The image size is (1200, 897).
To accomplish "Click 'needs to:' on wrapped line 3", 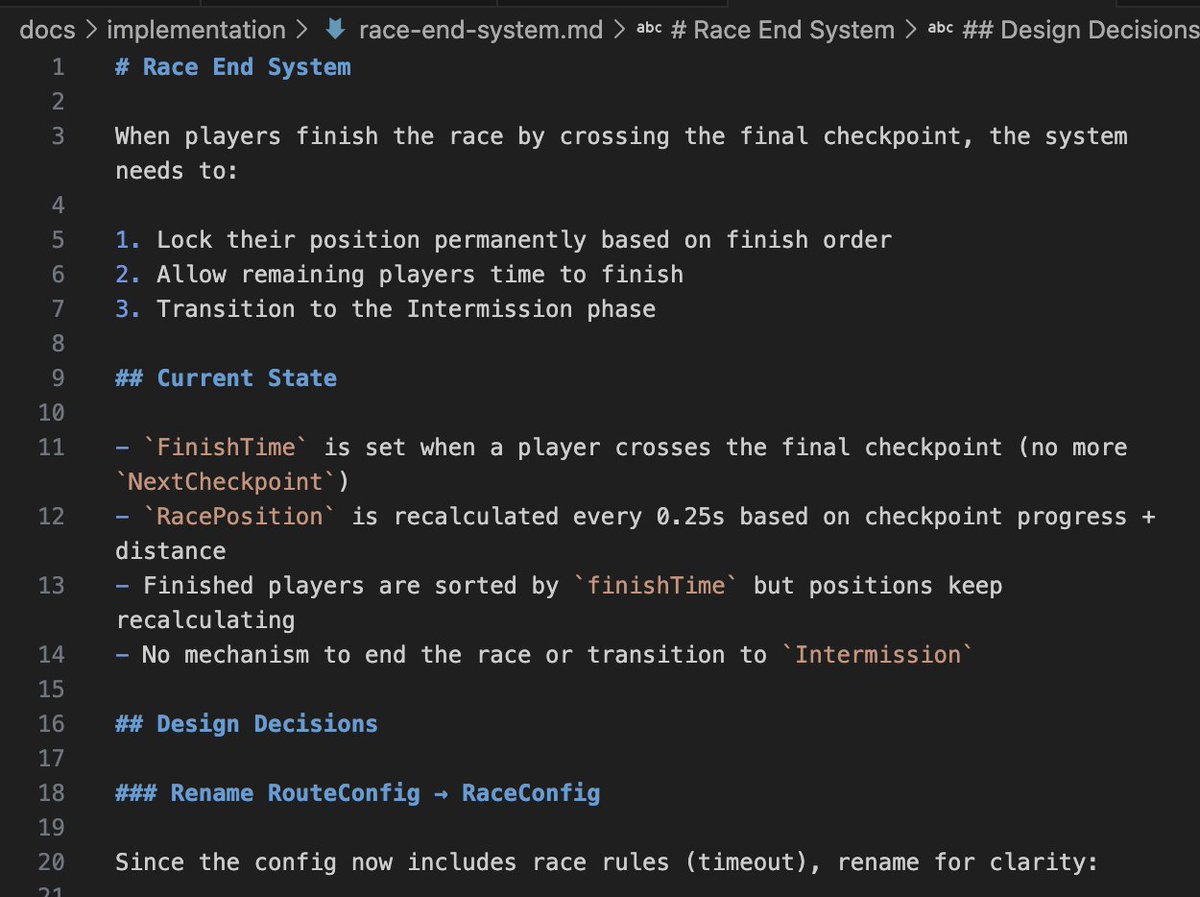I will (x=177, y=171).
